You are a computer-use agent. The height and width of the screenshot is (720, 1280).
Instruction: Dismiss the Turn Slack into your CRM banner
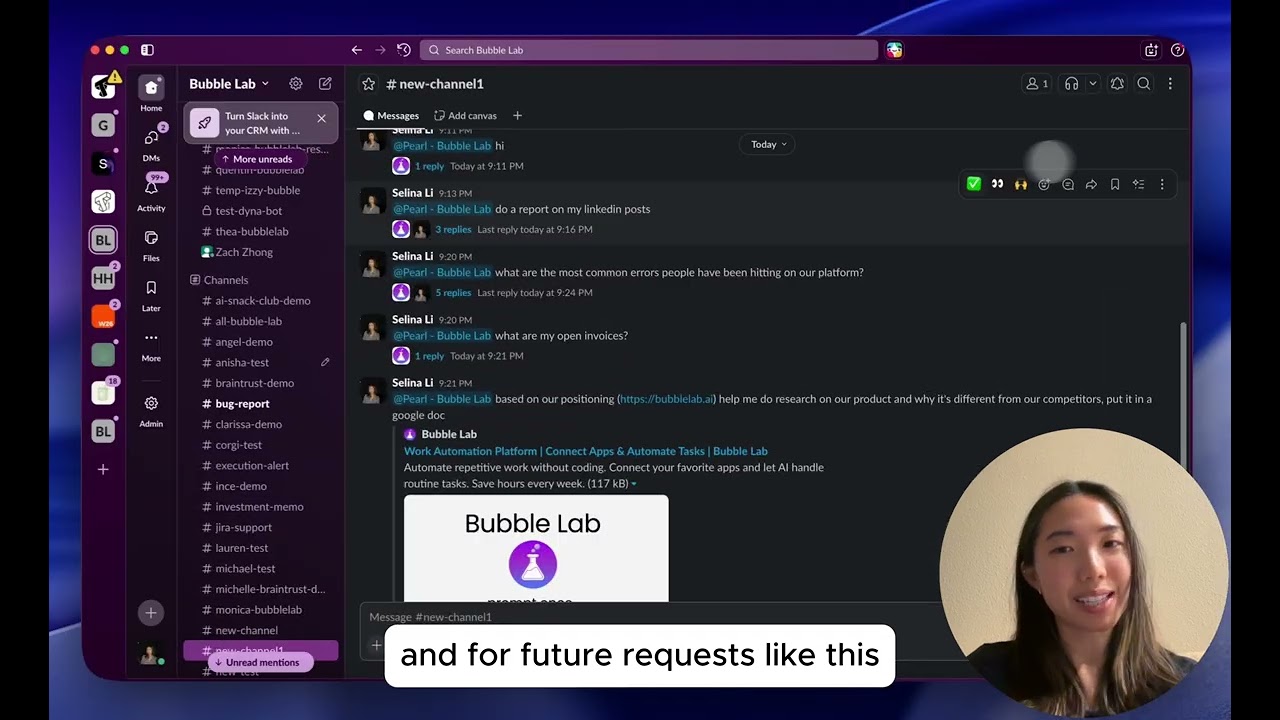tap(321, 118)
